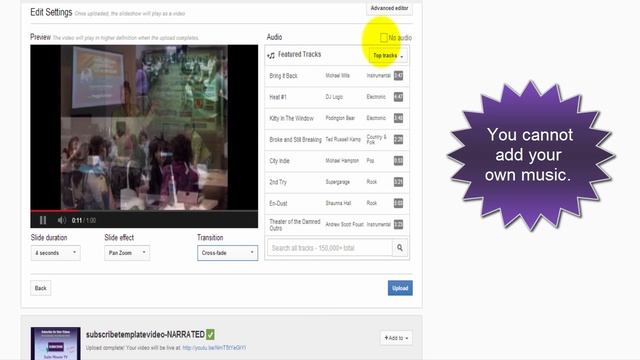Play duration badge for City Indie
Image resolution: width=640 pixels, height=360 pixels.
click(x=398, y=160)
